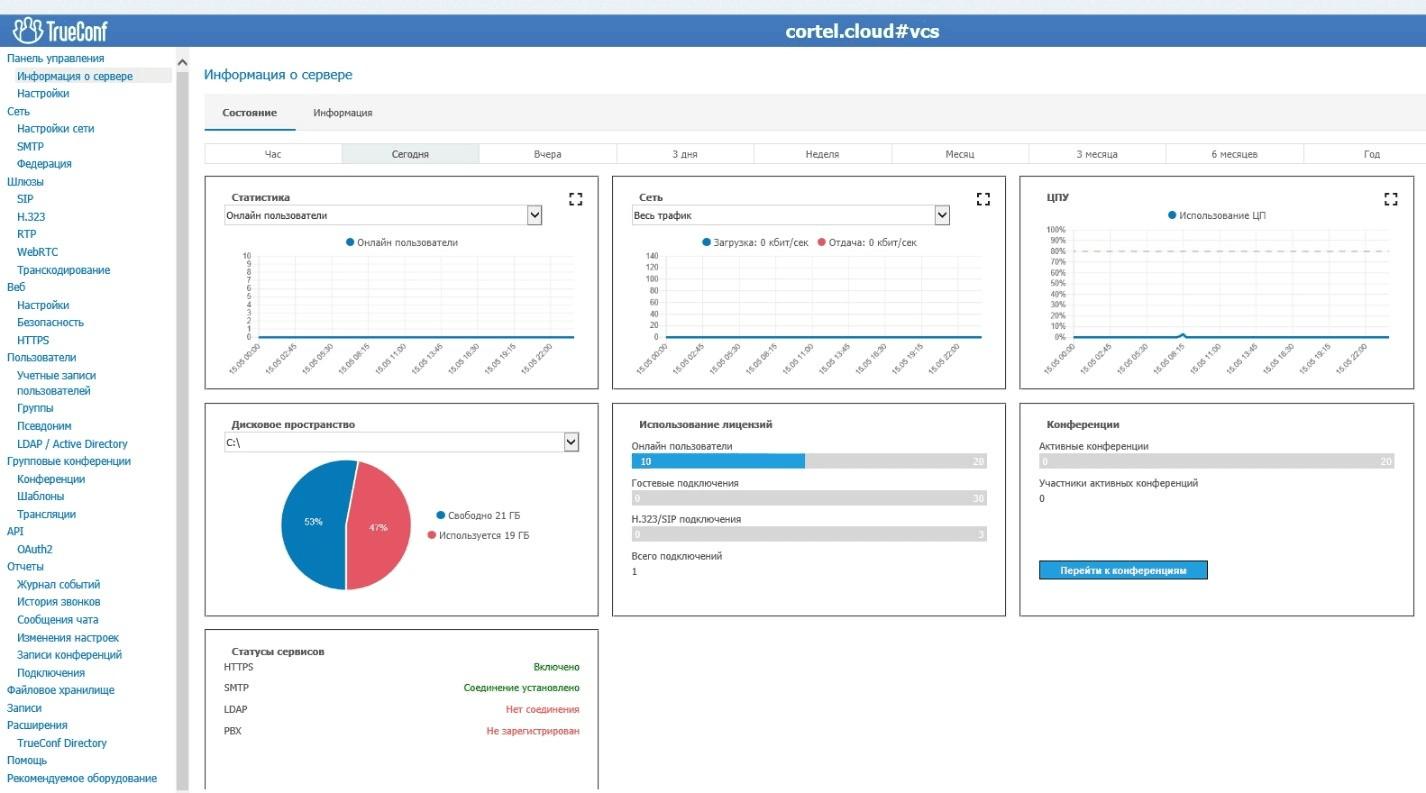Open LDAP / Active Directory settings
Viewport: 1426px width, 793px height.
click(x=72, y=444)
